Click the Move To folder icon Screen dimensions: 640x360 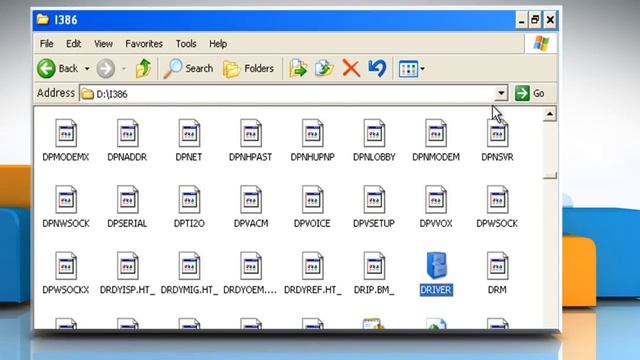298,68
